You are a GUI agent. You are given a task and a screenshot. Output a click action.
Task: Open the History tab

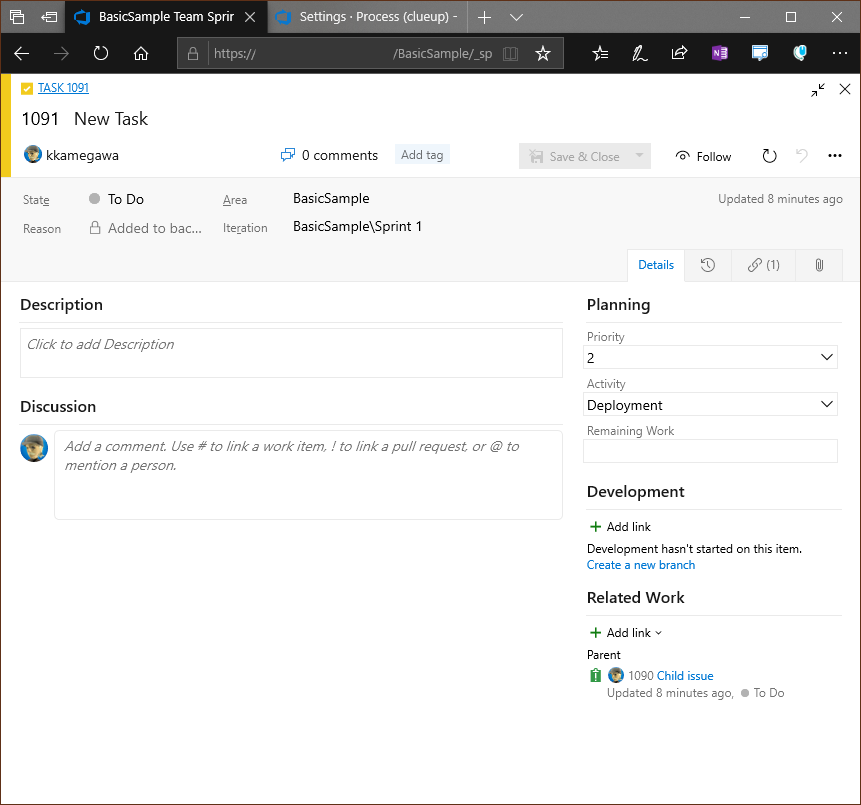click(708, 265)
